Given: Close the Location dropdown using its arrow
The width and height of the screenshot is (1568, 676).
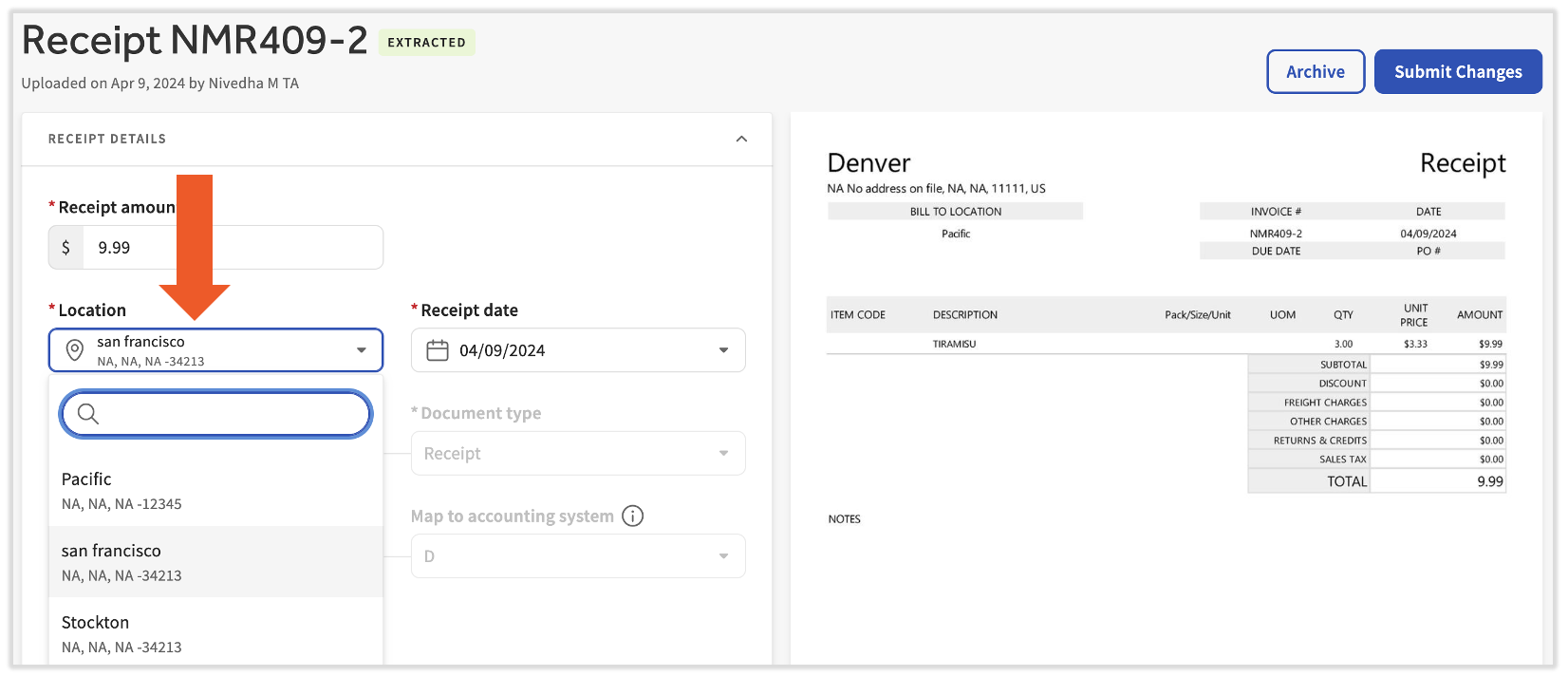Looking at the screenshot, I should coord(362,350).
